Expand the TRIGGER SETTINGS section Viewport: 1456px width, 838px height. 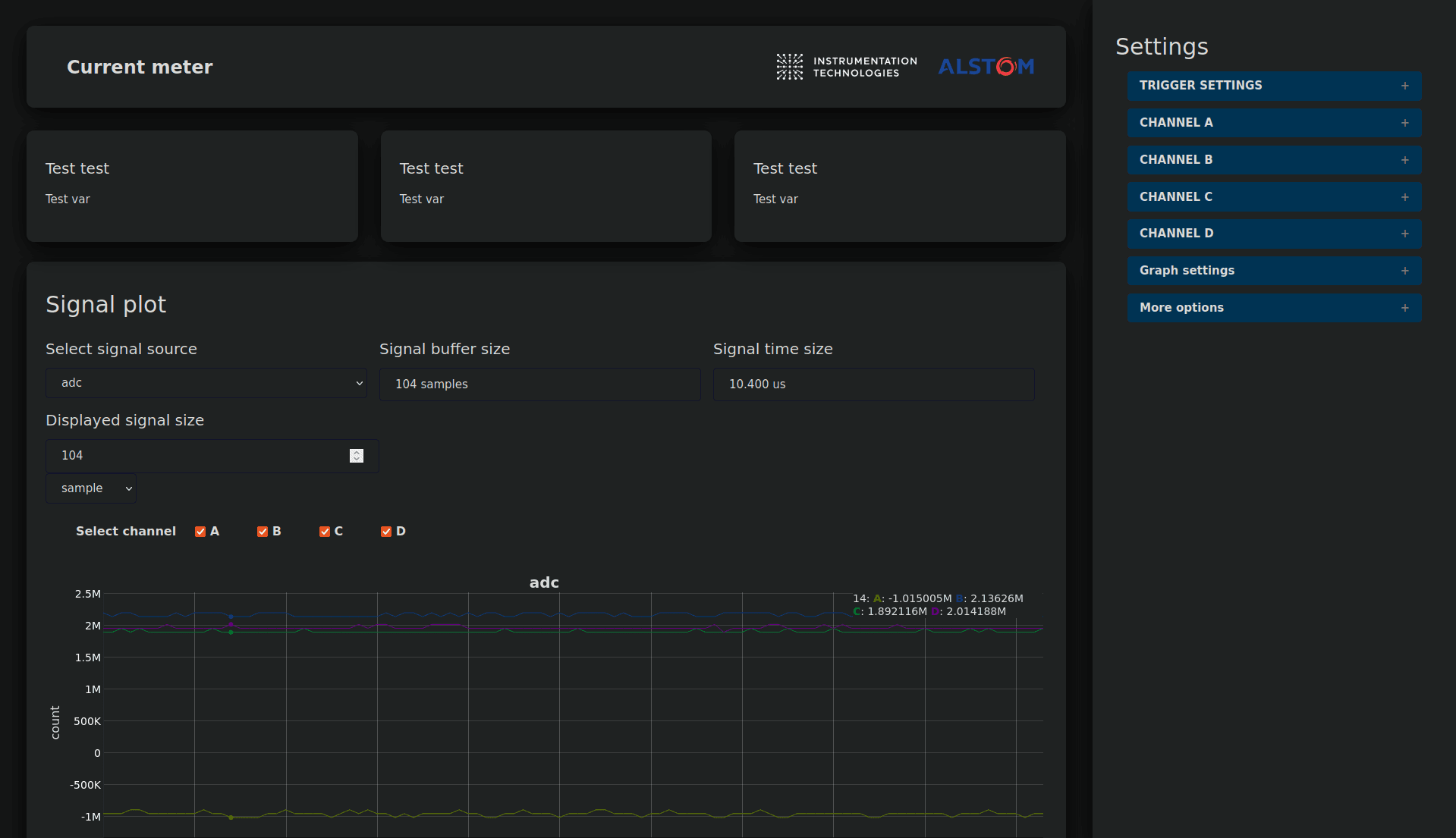tap(1275, 86)
